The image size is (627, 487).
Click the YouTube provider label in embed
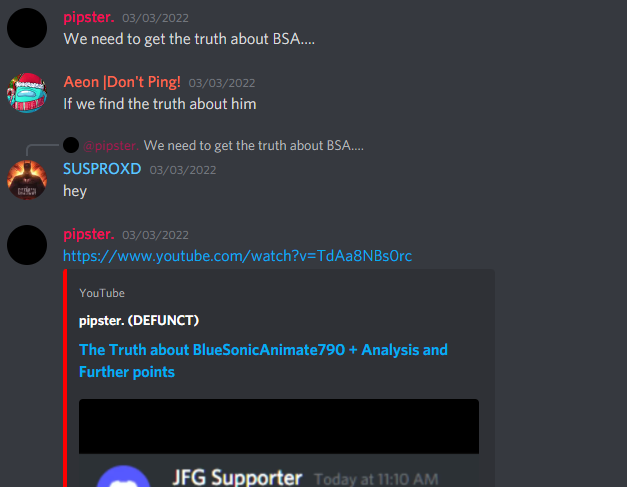click(102, 293)
